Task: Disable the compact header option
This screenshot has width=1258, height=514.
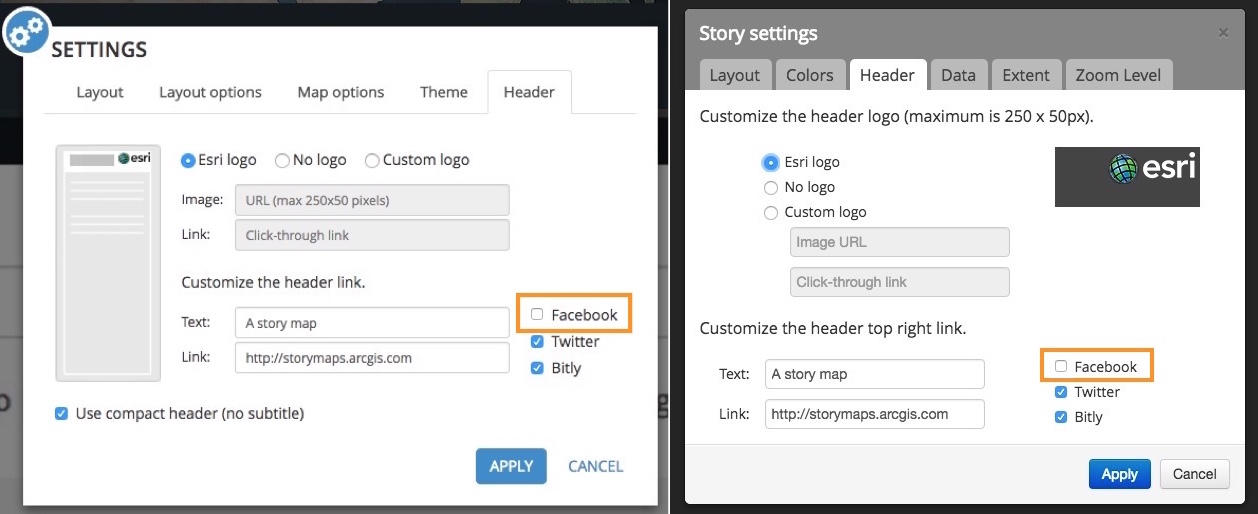Action: pyautogui.click(x=62, y=413)
